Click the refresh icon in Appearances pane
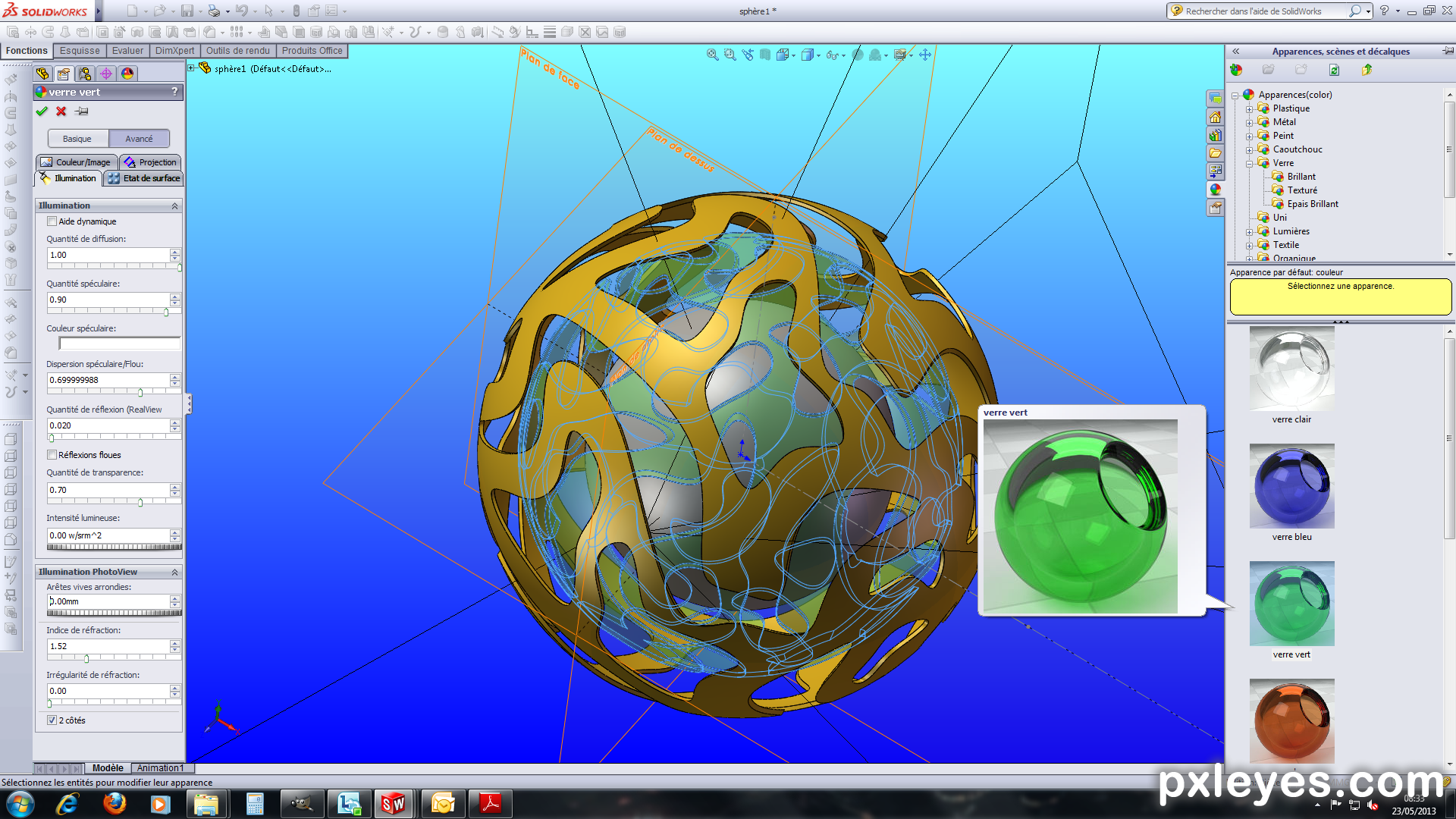This screenshot has width=1456, height=819. point(1334,70)
